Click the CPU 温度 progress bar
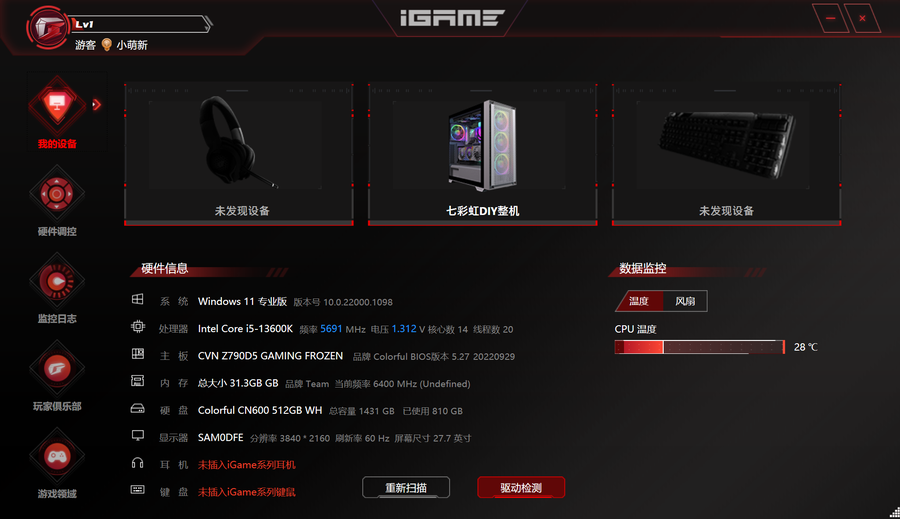 [x=699, y=347]
